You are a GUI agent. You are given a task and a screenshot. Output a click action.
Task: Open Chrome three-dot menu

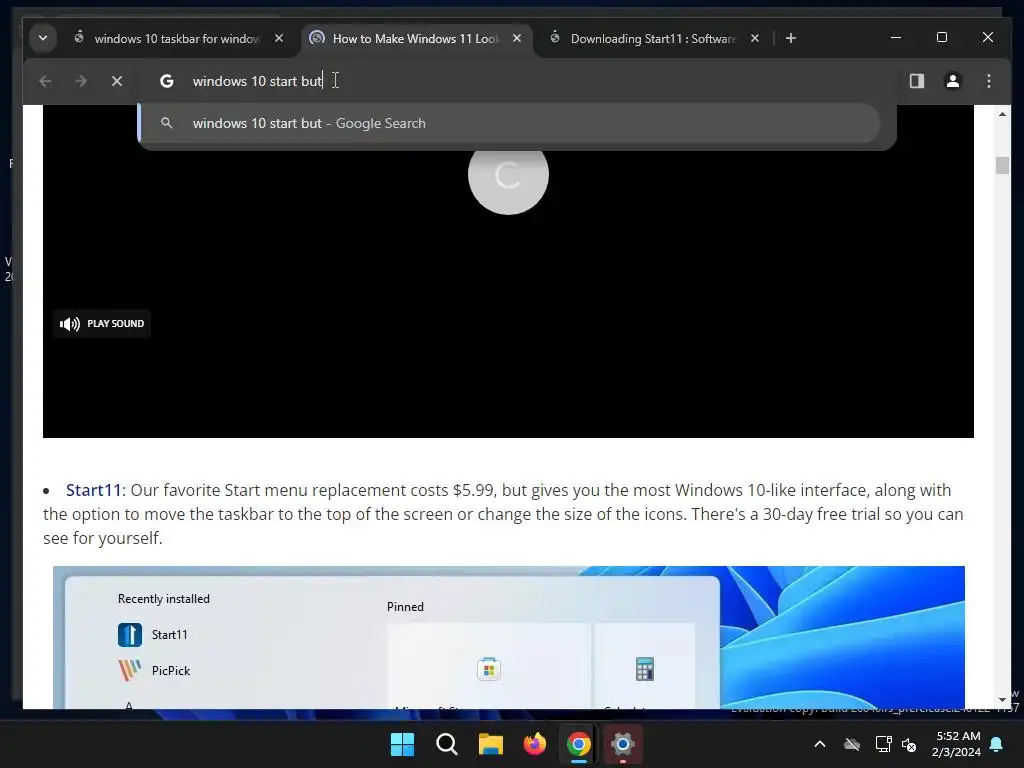tap(989, 81)
